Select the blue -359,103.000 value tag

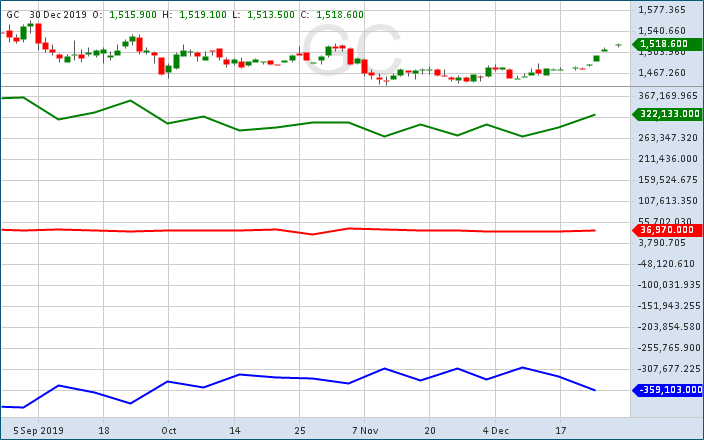[x=667, y=390]
